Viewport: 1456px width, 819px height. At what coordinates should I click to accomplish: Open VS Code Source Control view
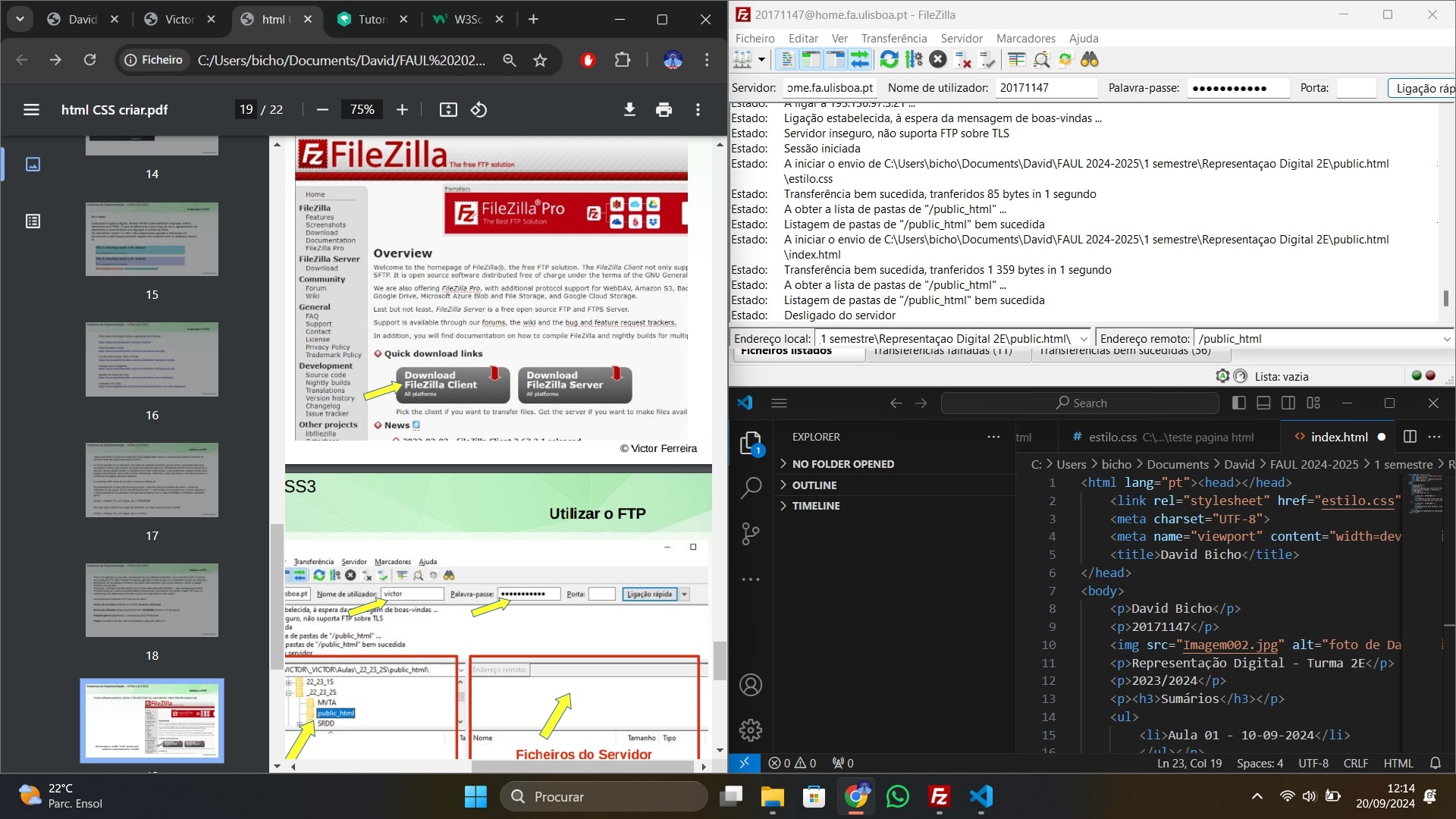coord(751,534)
